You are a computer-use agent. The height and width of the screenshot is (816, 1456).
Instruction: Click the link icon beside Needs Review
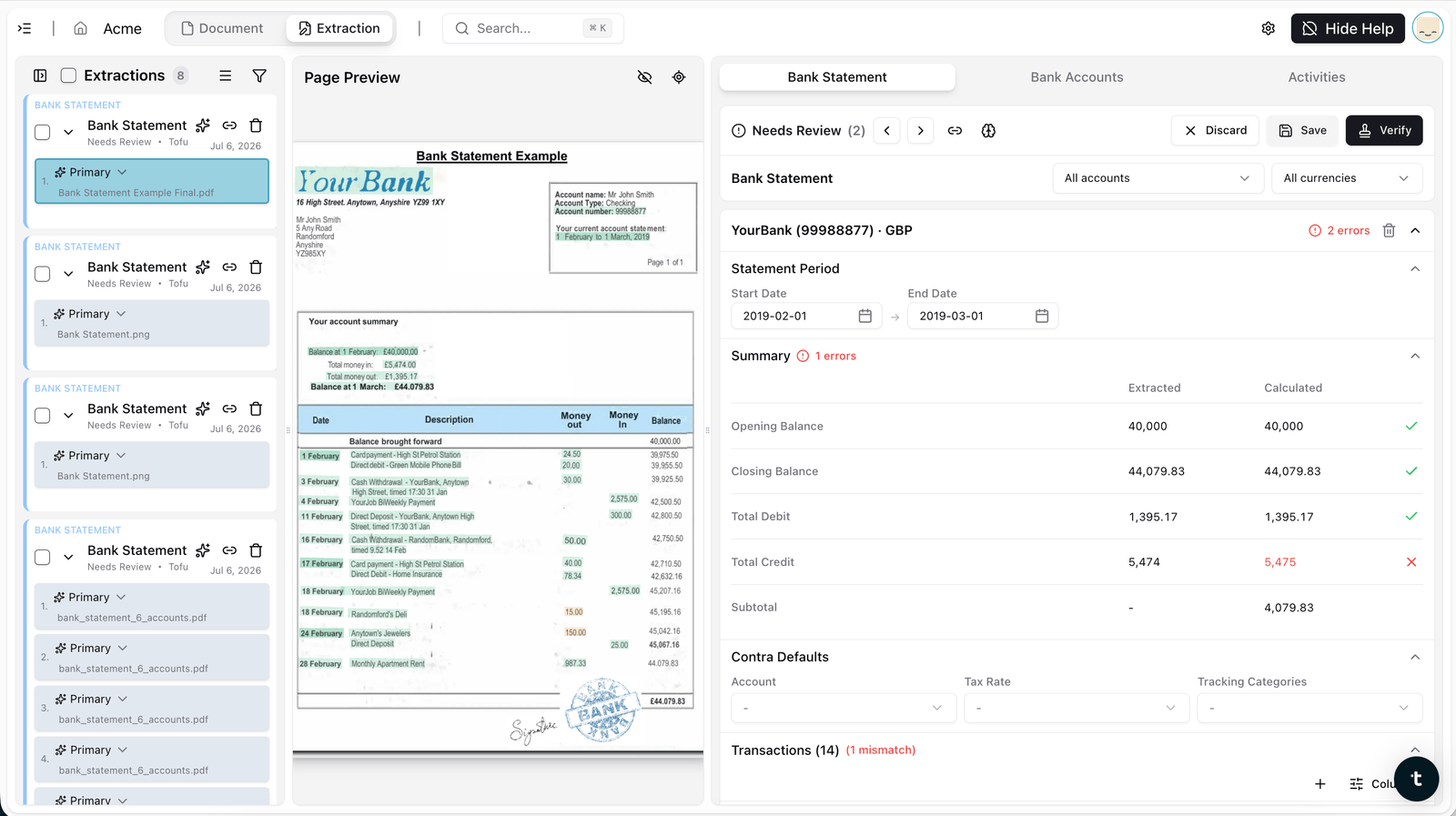(x=955, y=130)
